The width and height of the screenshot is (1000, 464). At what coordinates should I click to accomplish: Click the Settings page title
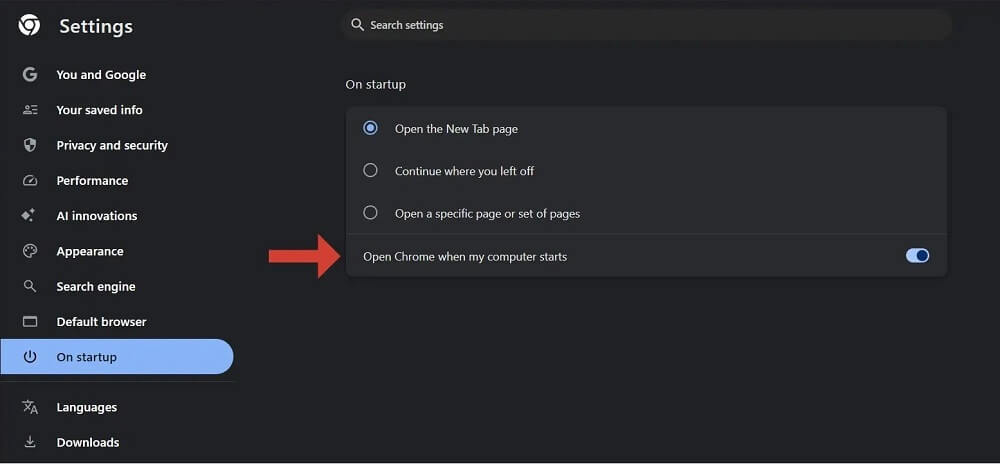tap(96, 26)
